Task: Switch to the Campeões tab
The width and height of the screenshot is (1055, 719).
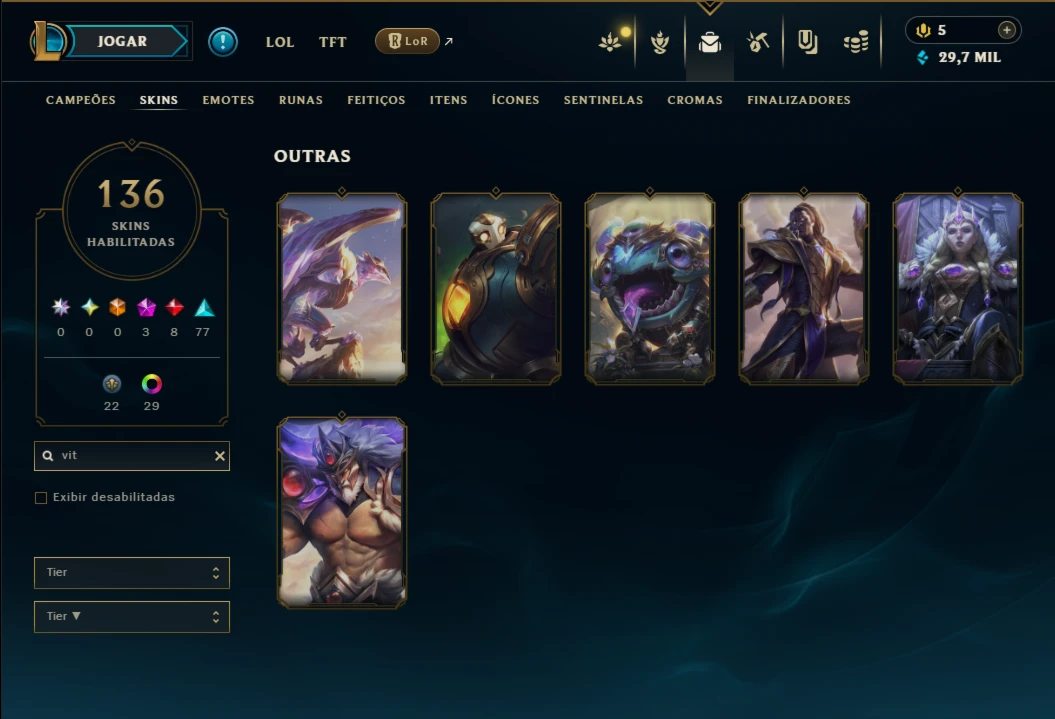Action: click(x=81, y=100)
